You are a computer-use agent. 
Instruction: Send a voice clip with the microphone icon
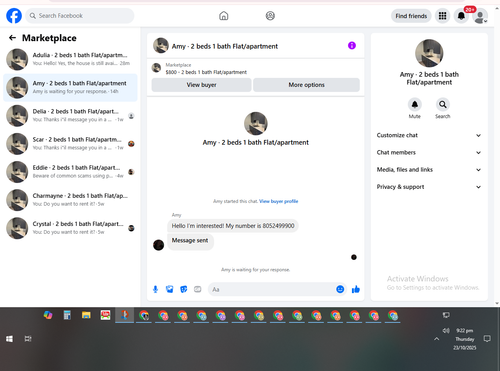point(155,289)
